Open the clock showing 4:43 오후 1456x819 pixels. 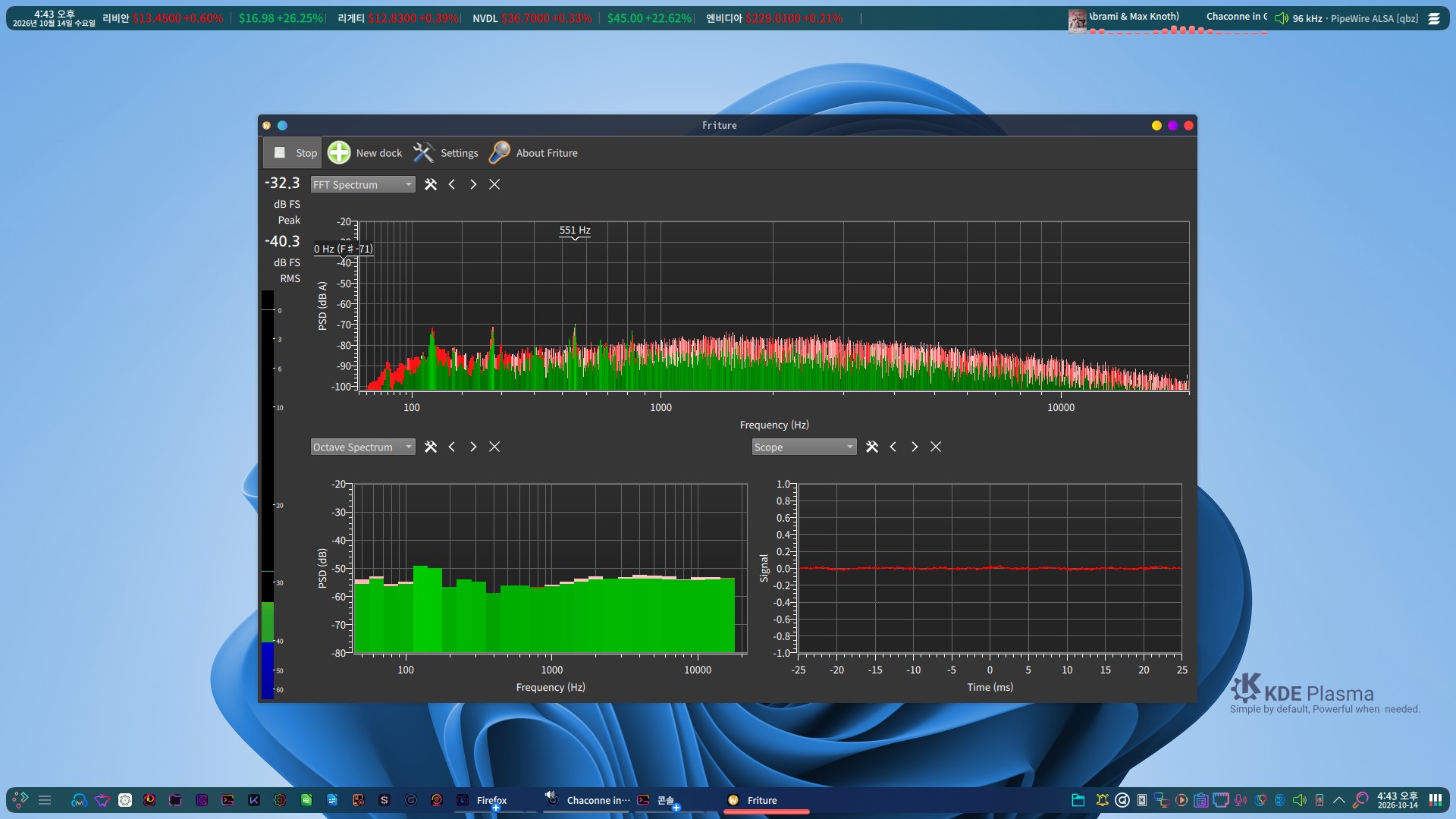coord(1398,800)
